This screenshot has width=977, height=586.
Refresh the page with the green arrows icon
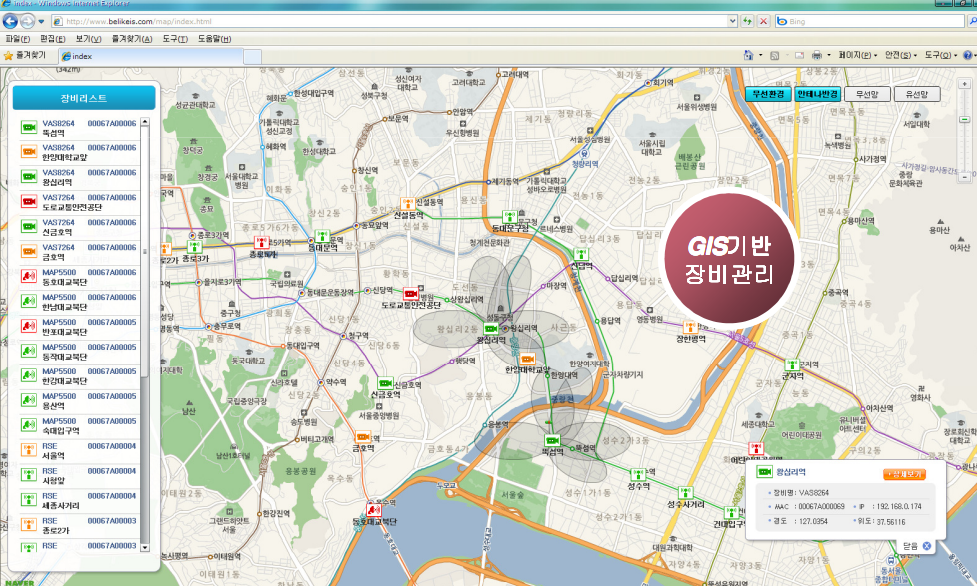[747, 21]
